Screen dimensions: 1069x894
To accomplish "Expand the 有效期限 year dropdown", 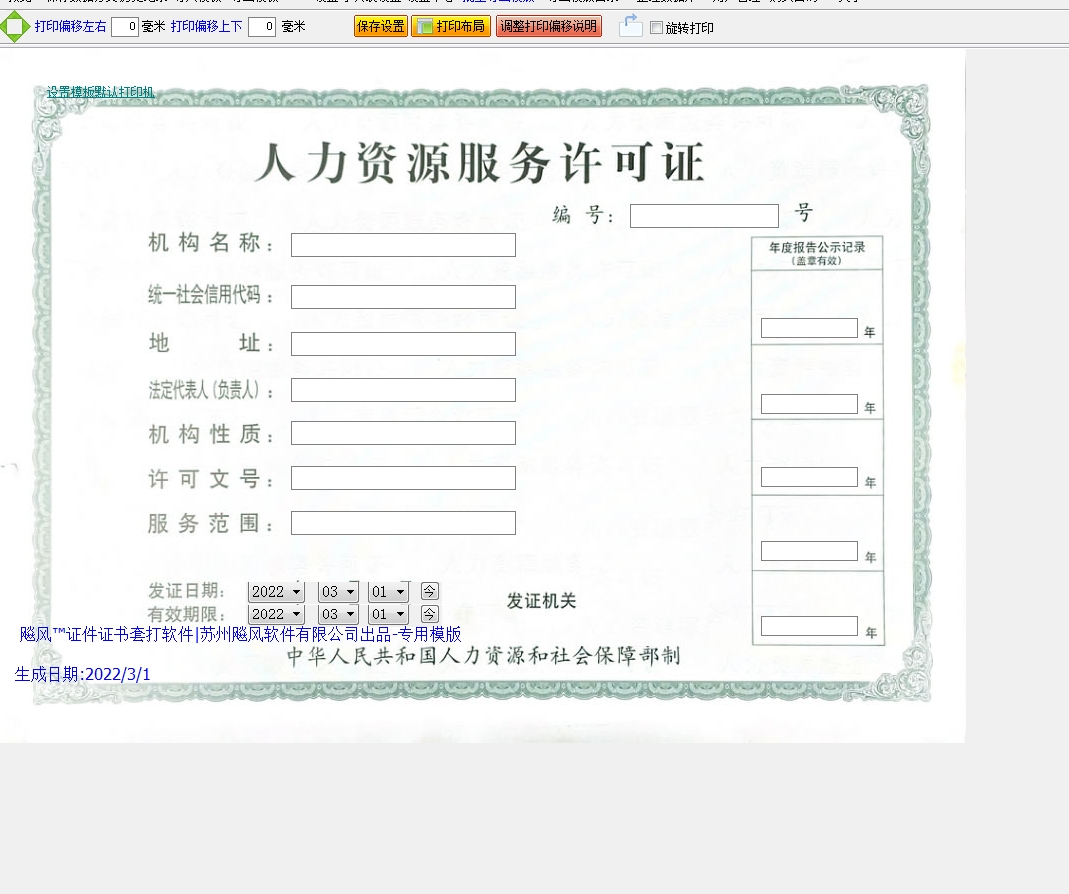I will (x=276, y=614).
